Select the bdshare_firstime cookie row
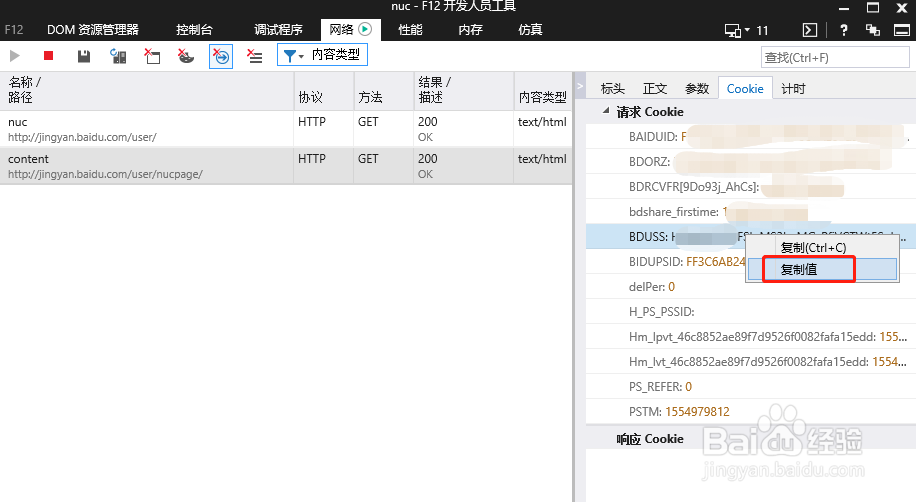Viewport: 916px width, 502px height. 751,212
